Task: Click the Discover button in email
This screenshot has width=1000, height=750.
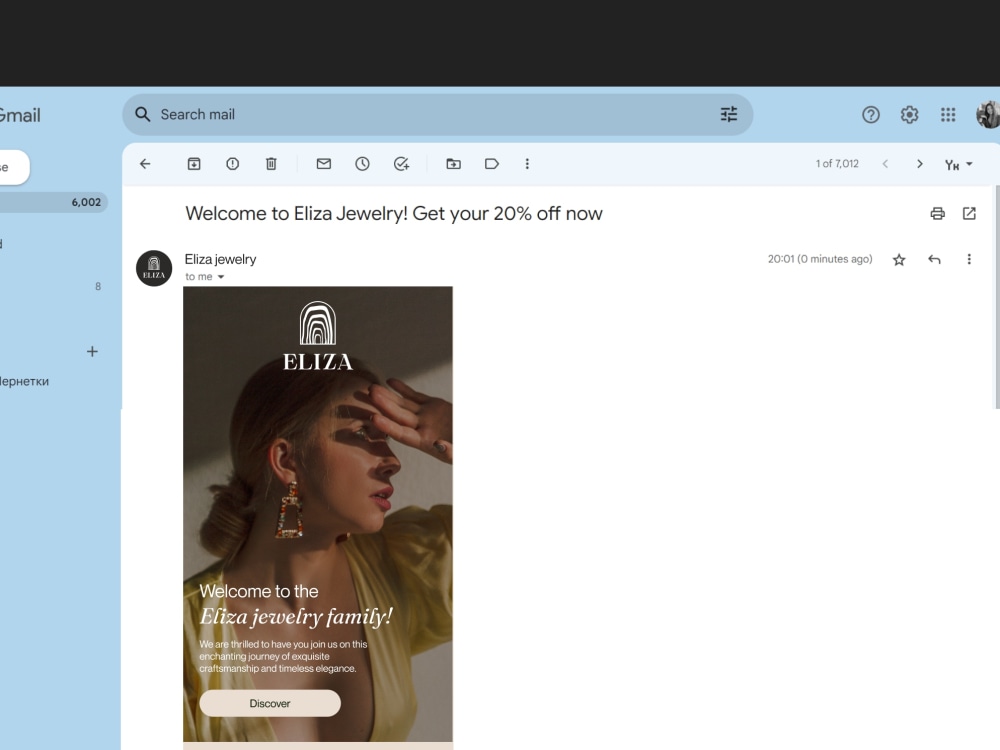Action: (x=270, y=703)
